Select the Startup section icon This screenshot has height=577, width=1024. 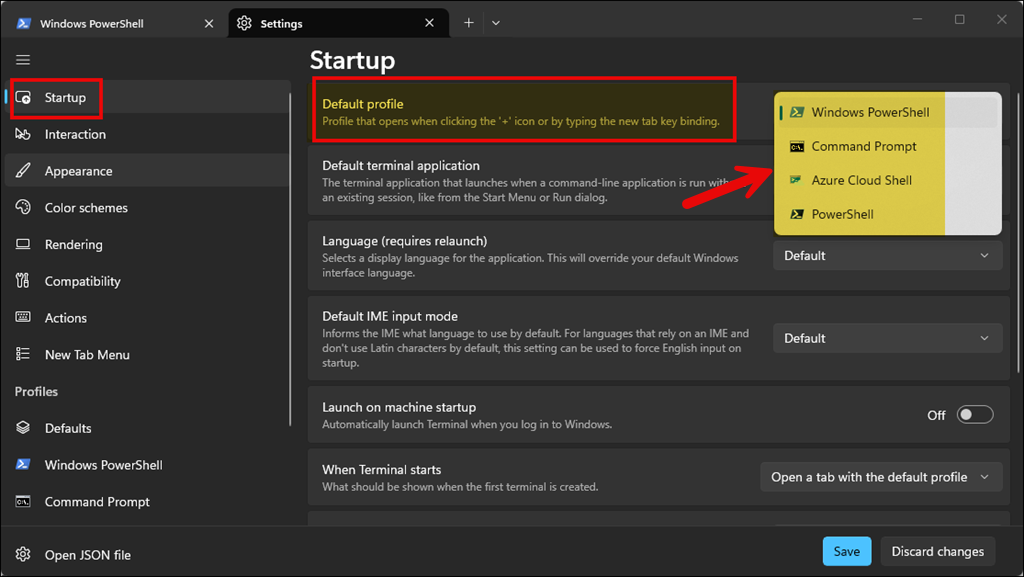click(24, 97)
